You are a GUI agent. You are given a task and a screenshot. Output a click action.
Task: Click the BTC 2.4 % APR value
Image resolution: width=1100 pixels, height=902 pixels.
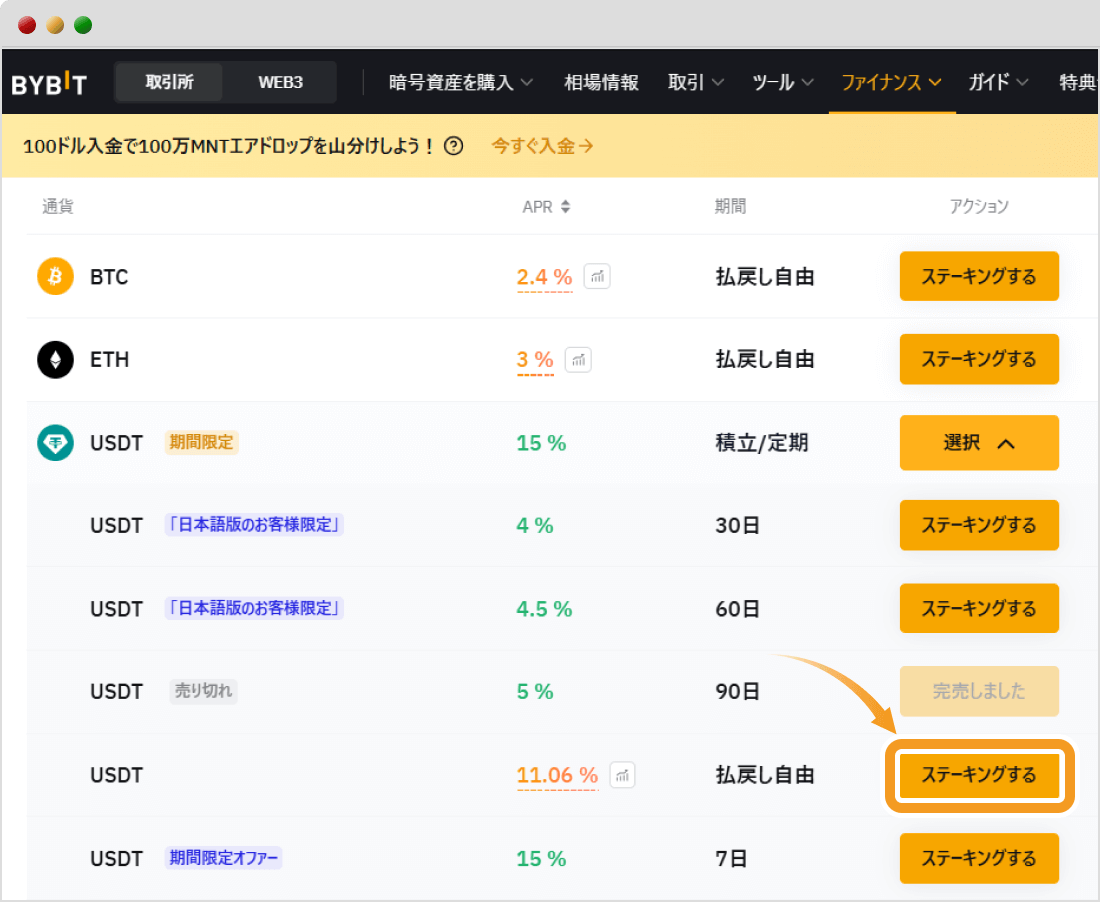click(544, 277)
